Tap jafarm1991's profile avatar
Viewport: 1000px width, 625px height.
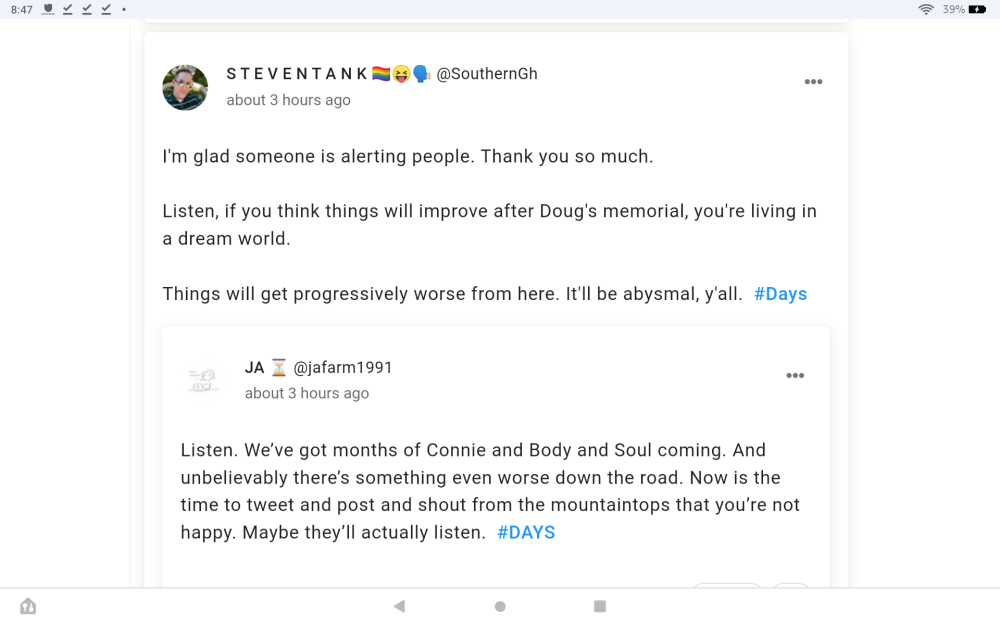tap(203, 379)
